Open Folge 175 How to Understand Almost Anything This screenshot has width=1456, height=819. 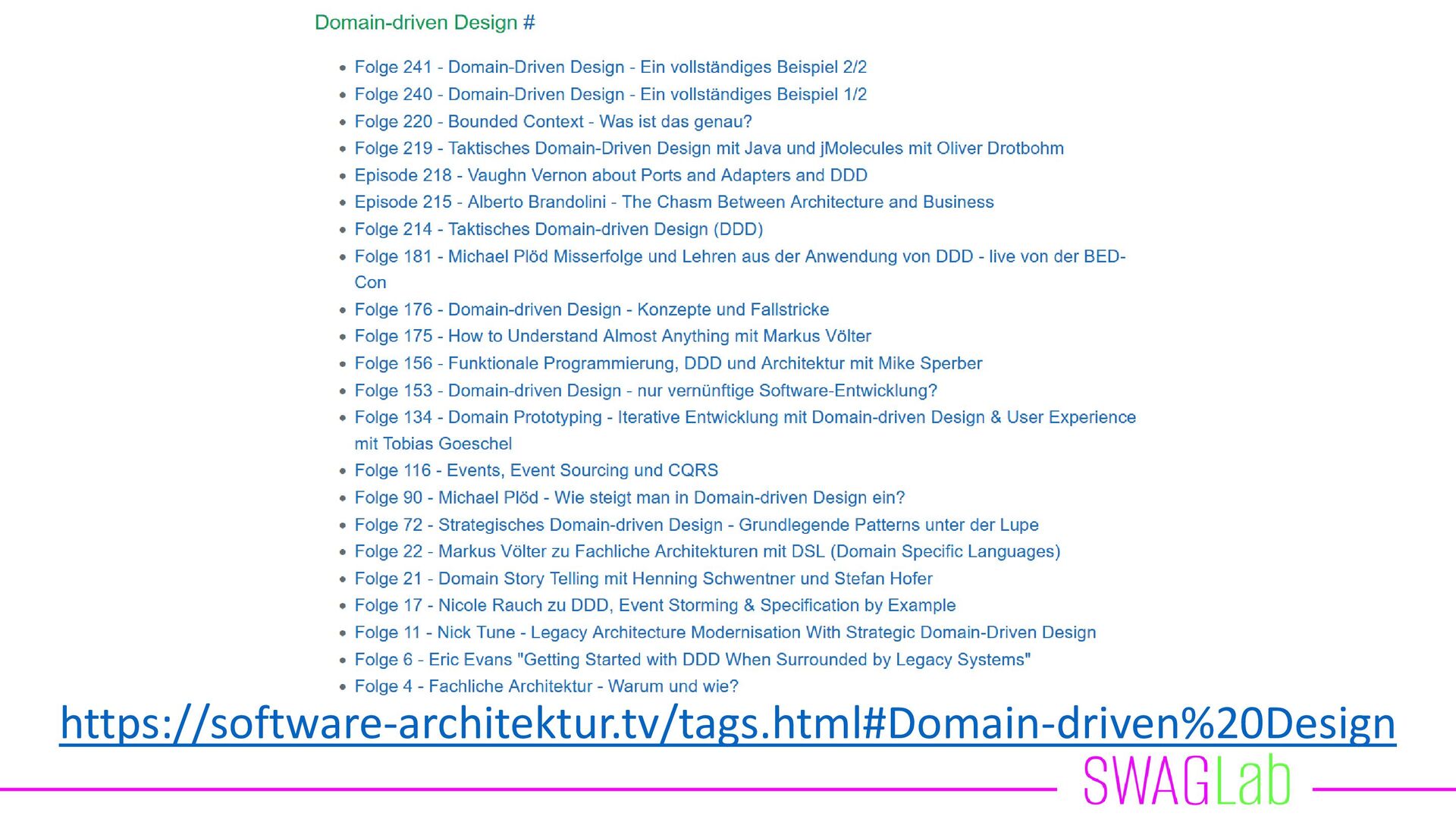[x=613, y=337]
